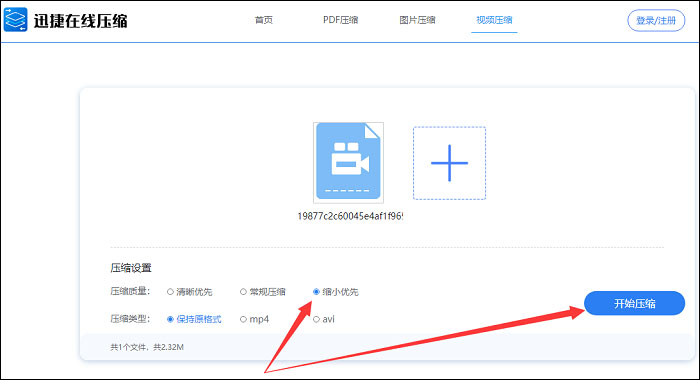Image resolution: width=700 pixels, height=380 pixels.
Task: Switch to the 图片压缩 tab
Action: 417,20
